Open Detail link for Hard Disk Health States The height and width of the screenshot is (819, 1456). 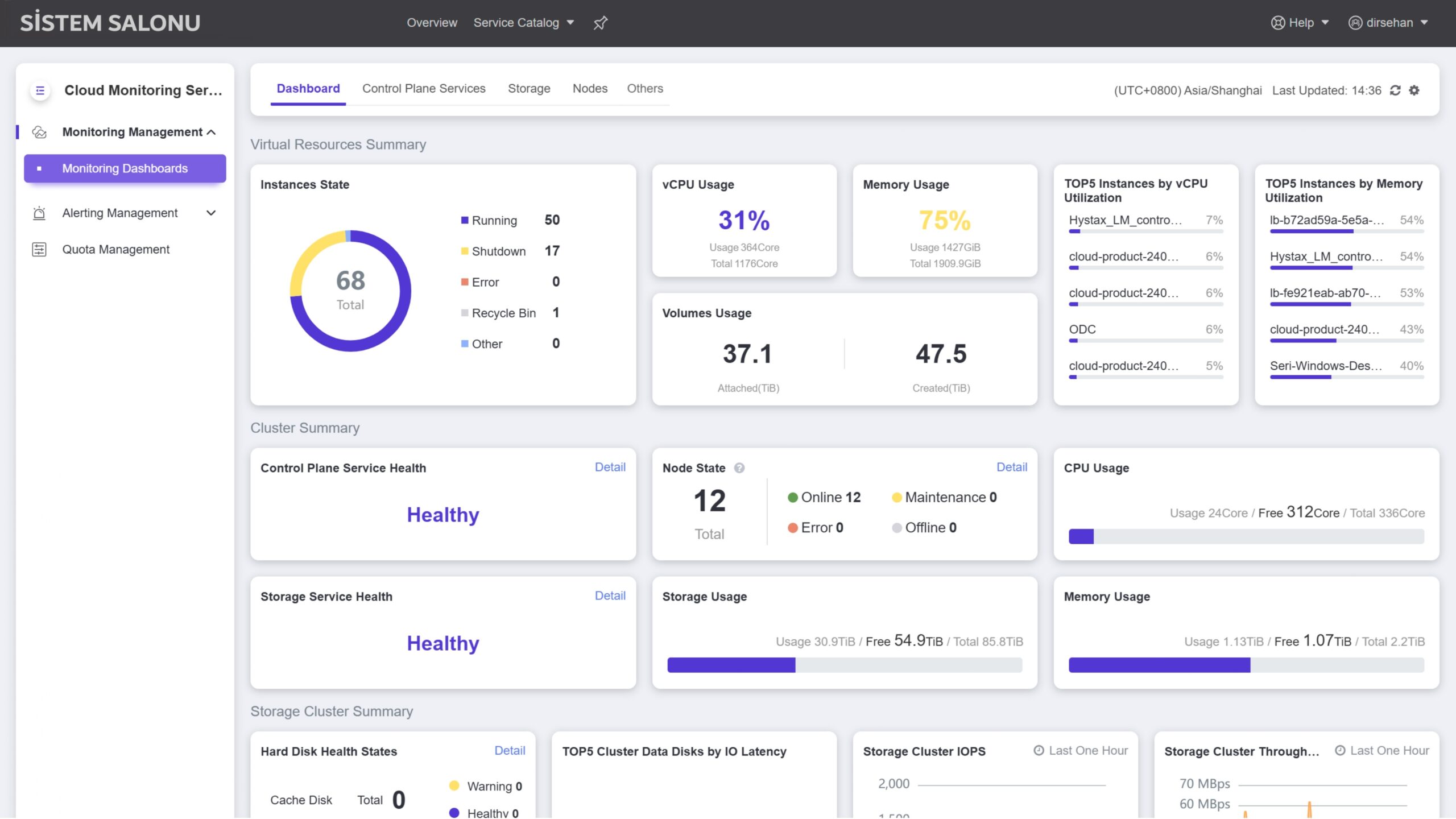tap(510, 750)
